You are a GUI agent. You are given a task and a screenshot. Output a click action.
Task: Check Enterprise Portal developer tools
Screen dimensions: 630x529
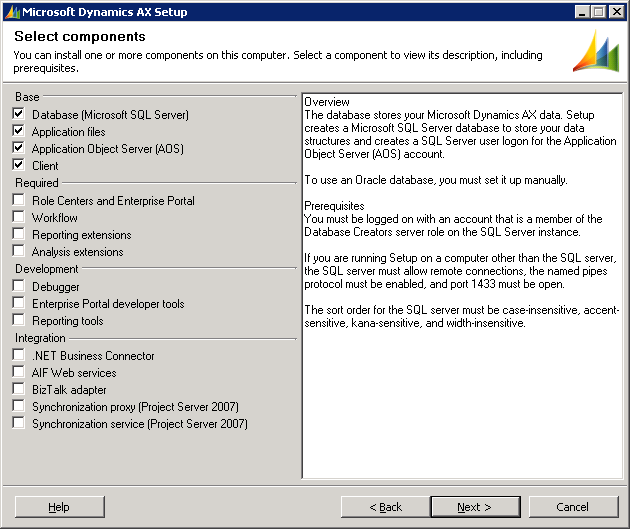[19, 304]
